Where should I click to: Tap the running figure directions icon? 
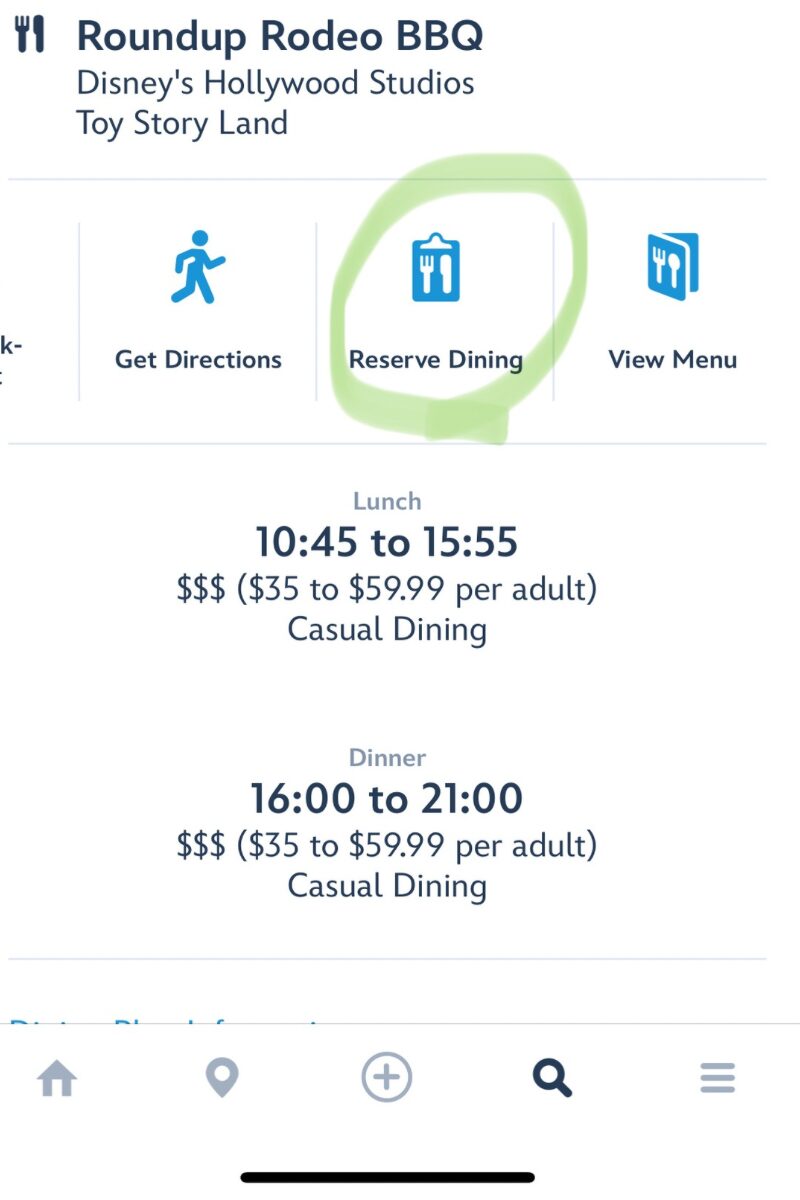pyautogui.click(x=197, y=267)
